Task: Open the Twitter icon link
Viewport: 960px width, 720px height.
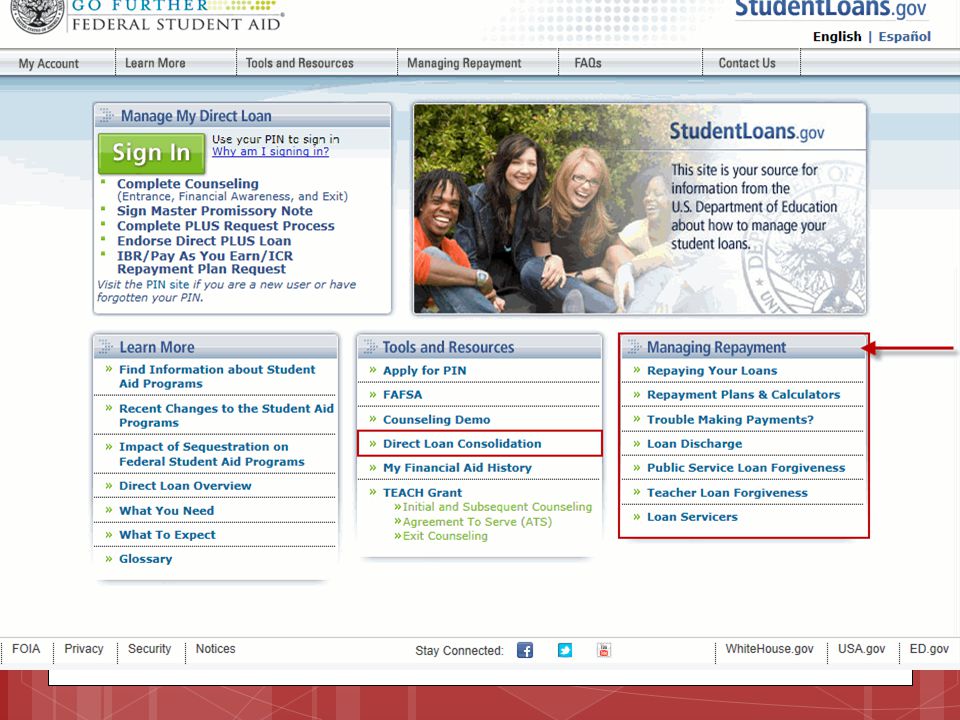Action: (564, 650)
